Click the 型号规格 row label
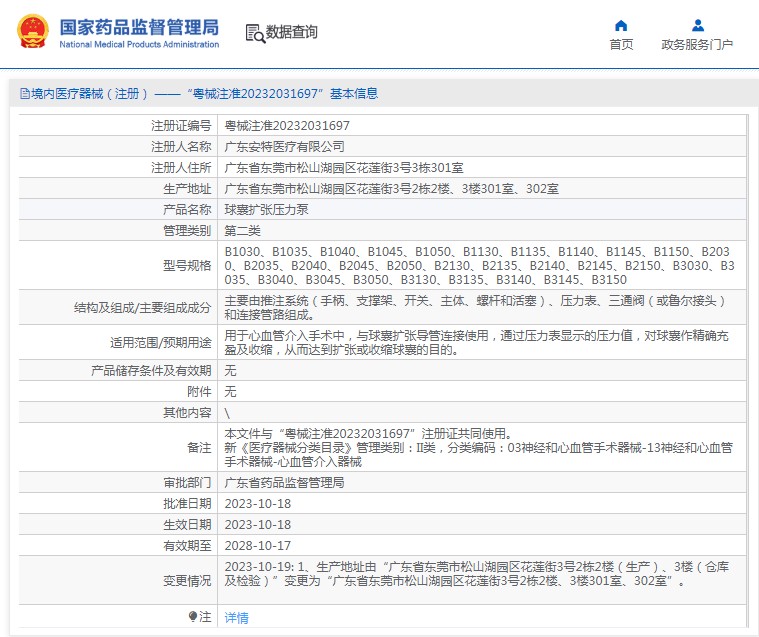Viewport: 759px width, 637px height. point(187,265)
